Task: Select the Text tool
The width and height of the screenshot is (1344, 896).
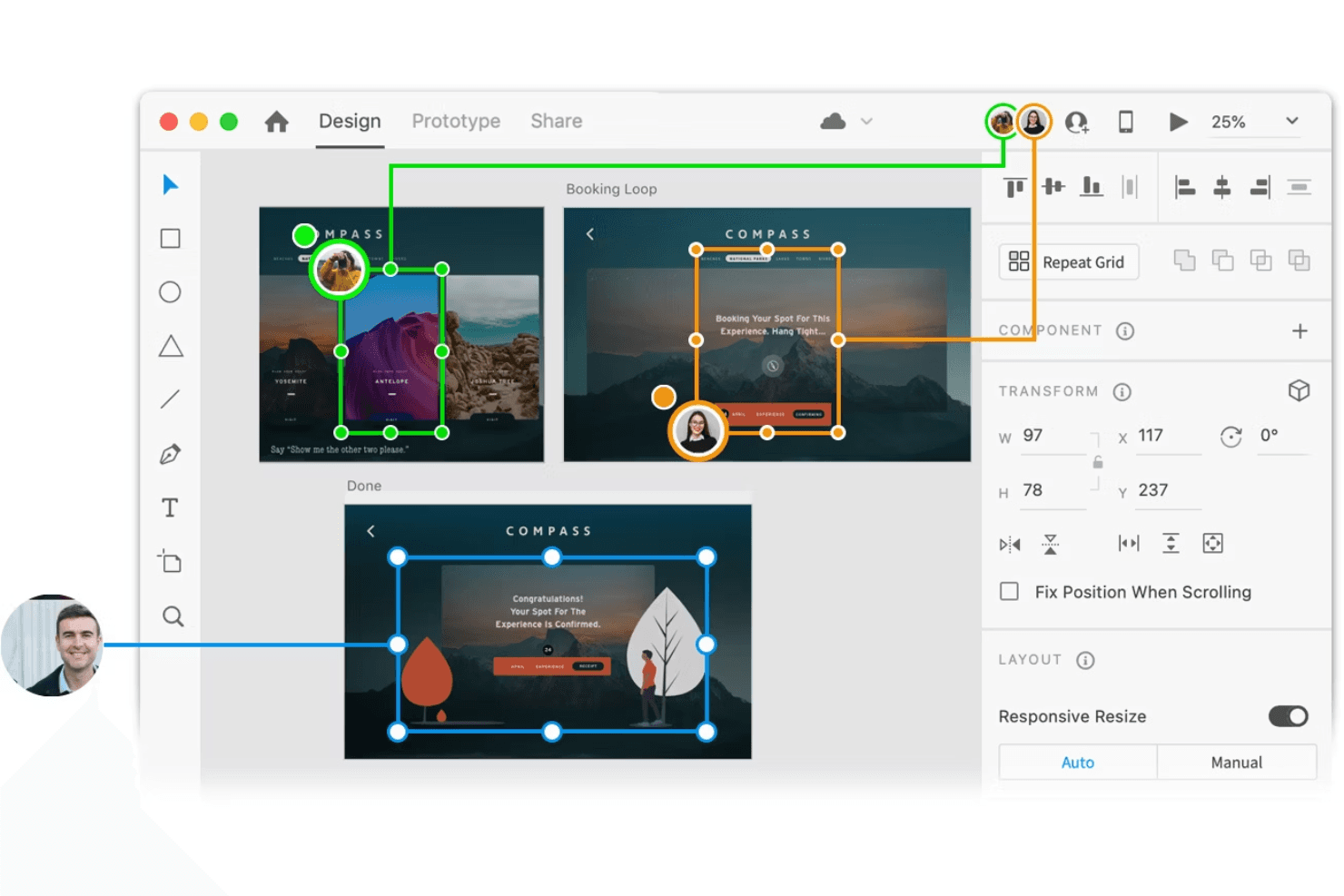Action: [x=170, y=508]
